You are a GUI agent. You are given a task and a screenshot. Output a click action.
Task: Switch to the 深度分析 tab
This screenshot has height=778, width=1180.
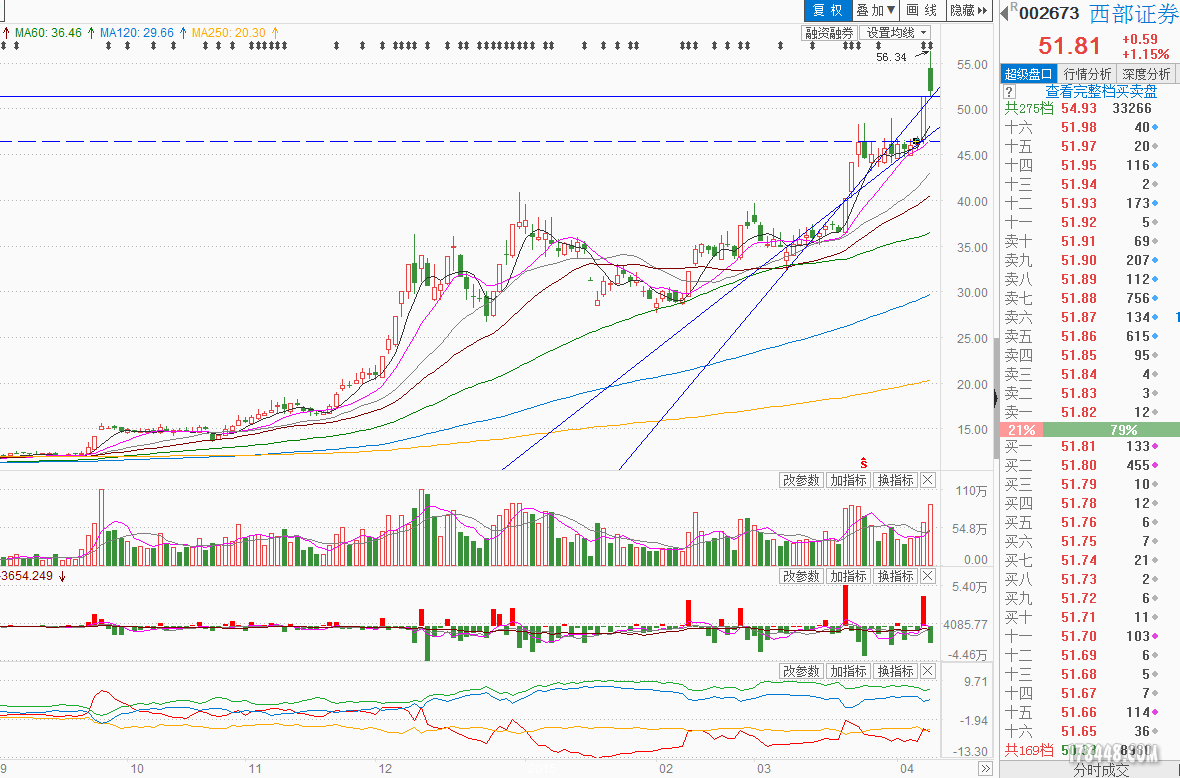pyautogui.click(x=1146, y=74)
